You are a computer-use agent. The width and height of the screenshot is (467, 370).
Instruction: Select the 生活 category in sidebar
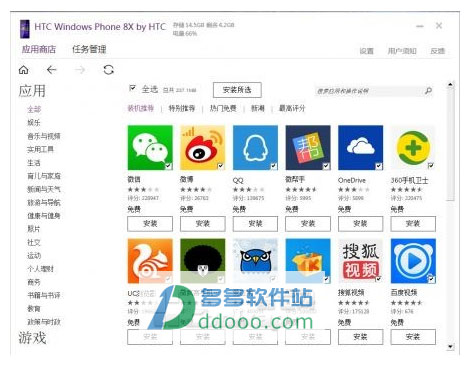pyautogui.click(x=34, y=163)
